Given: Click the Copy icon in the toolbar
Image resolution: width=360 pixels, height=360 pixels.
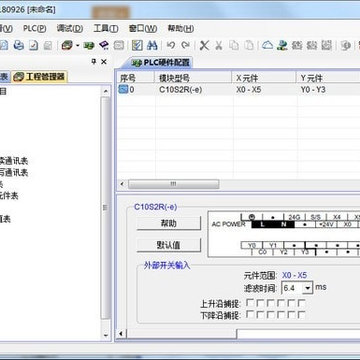Looking at the screenshot, I should (x=234, y=45).
